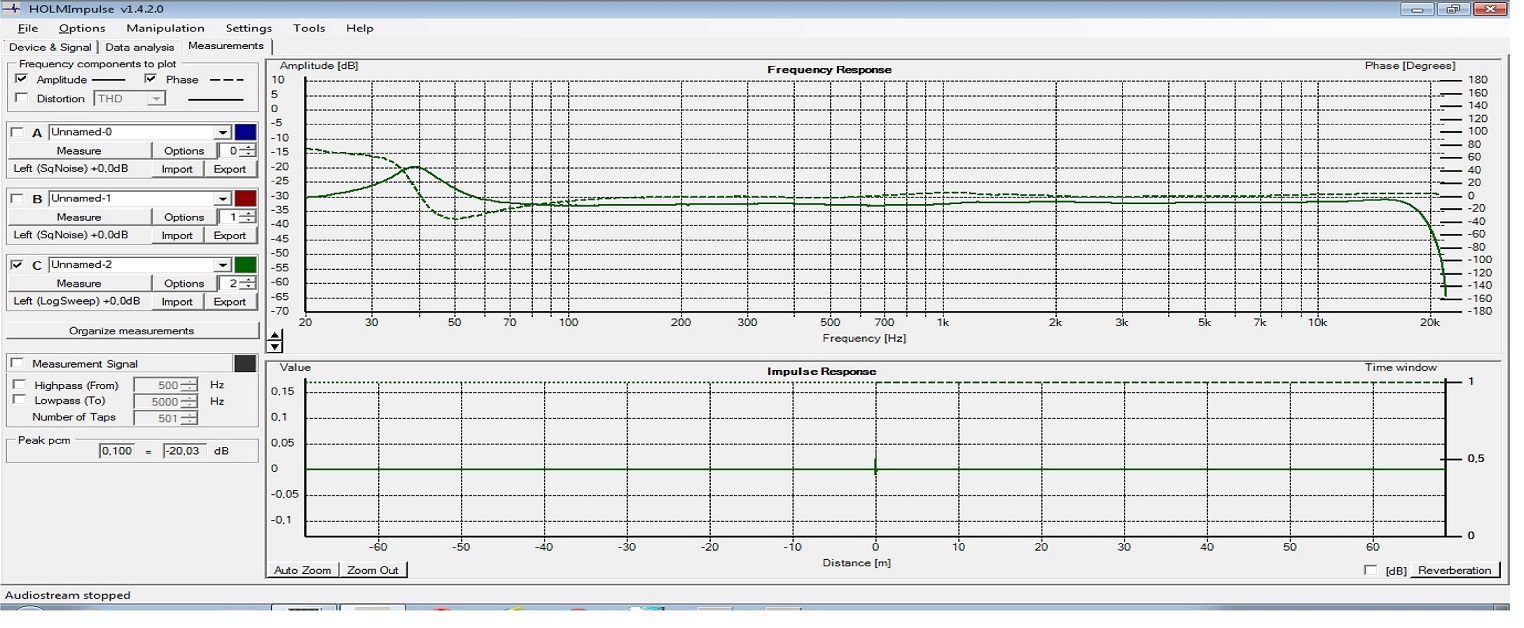Viewport: 1524px width, 628px height.
Task: Open the Unnamed-0 name dropdown
Action: pos(222,133)
